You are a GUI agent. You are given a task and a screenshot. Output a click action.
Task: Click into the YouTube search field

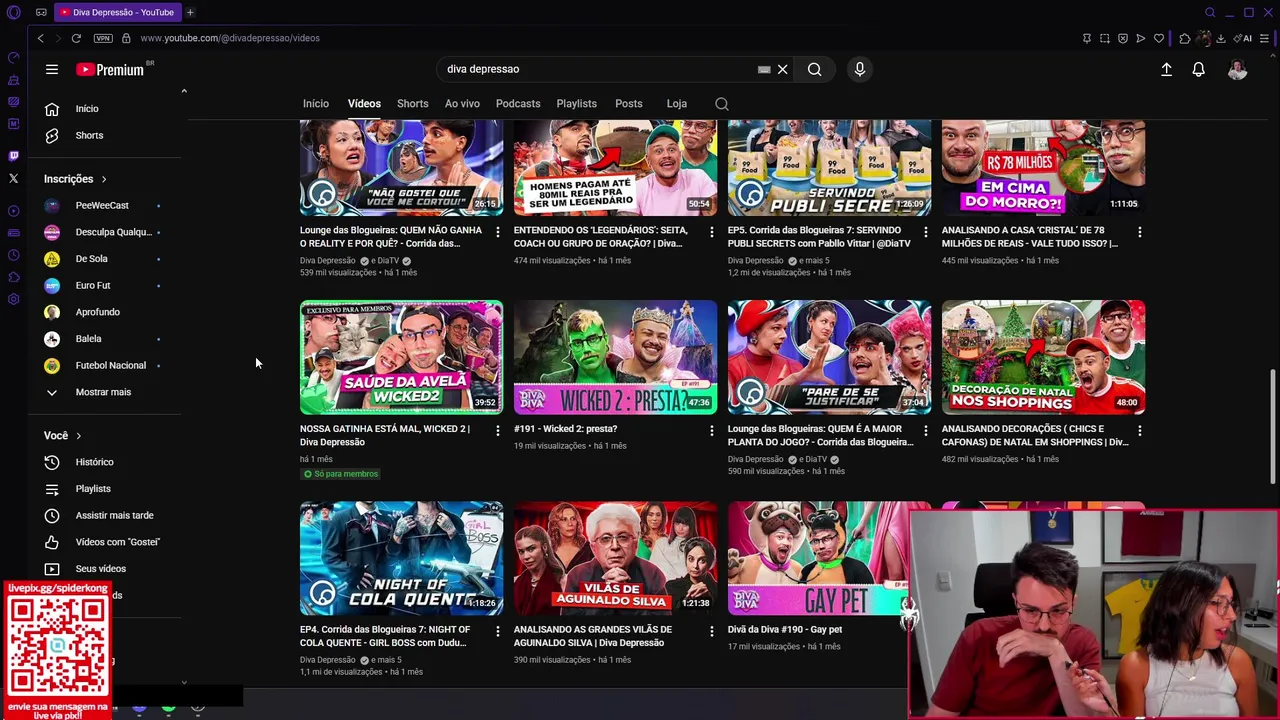click(600, 69)
